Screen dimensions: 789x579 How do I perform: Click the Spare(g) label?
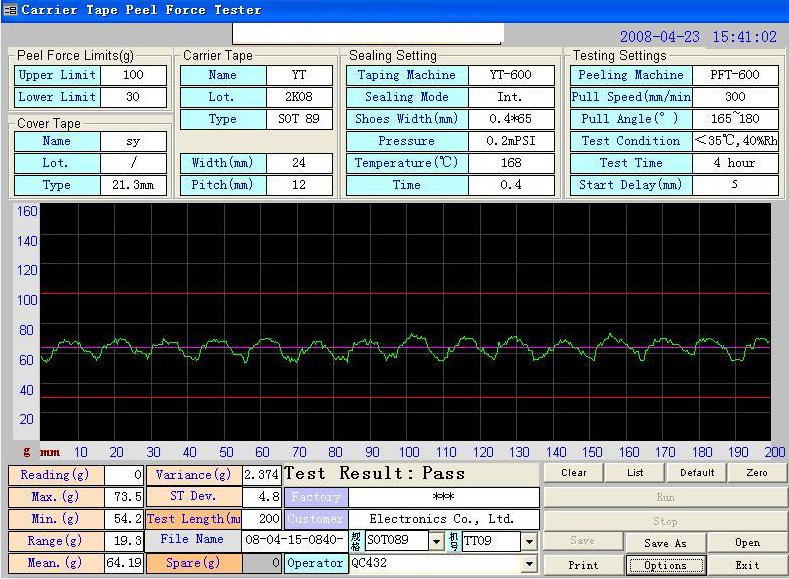pos(194,563)
